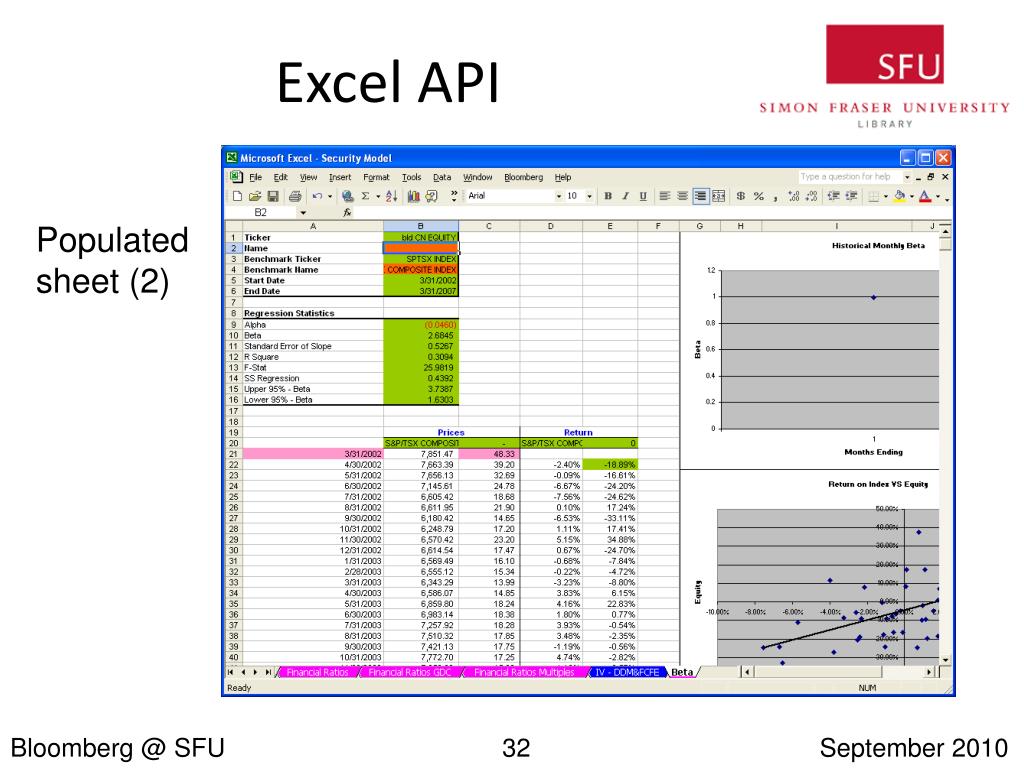Open the Chart Wizard icon
This screenshot has height=768, width=1024.
[x=413, y=196]
